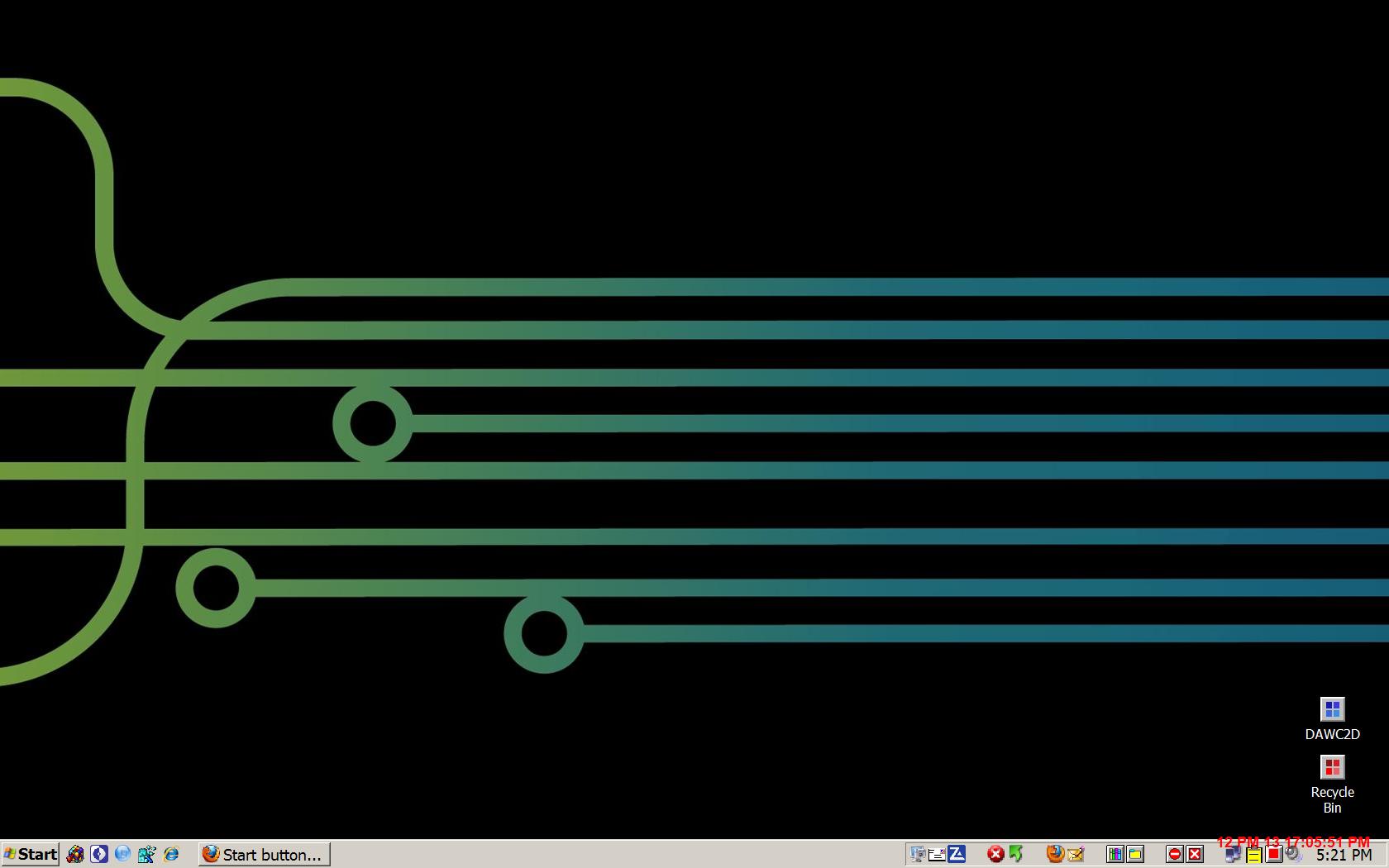Click the green arrow tray icon
1389x868 pixels.
click(1016, 854)
